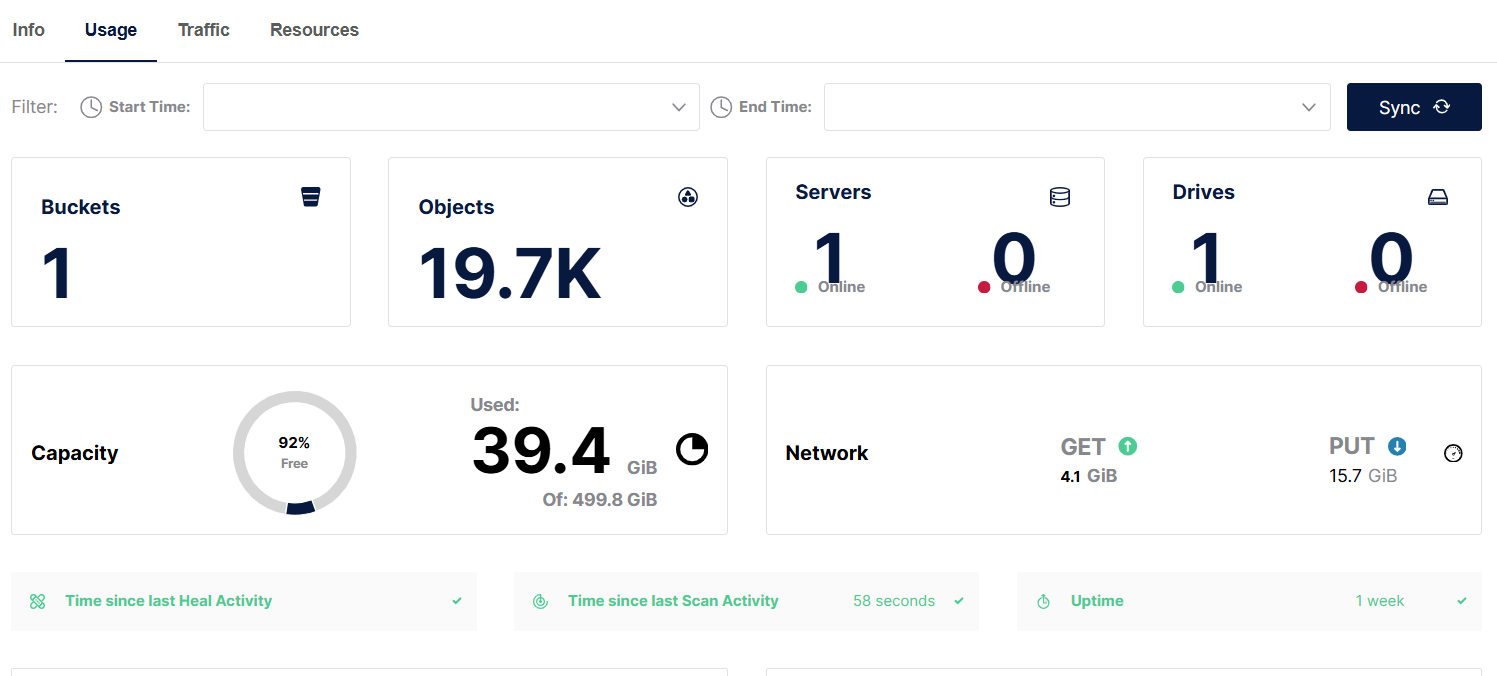Click the capacity pie chart icon
This screenshot has width=1497, height=676.
[x=692, y=450]
